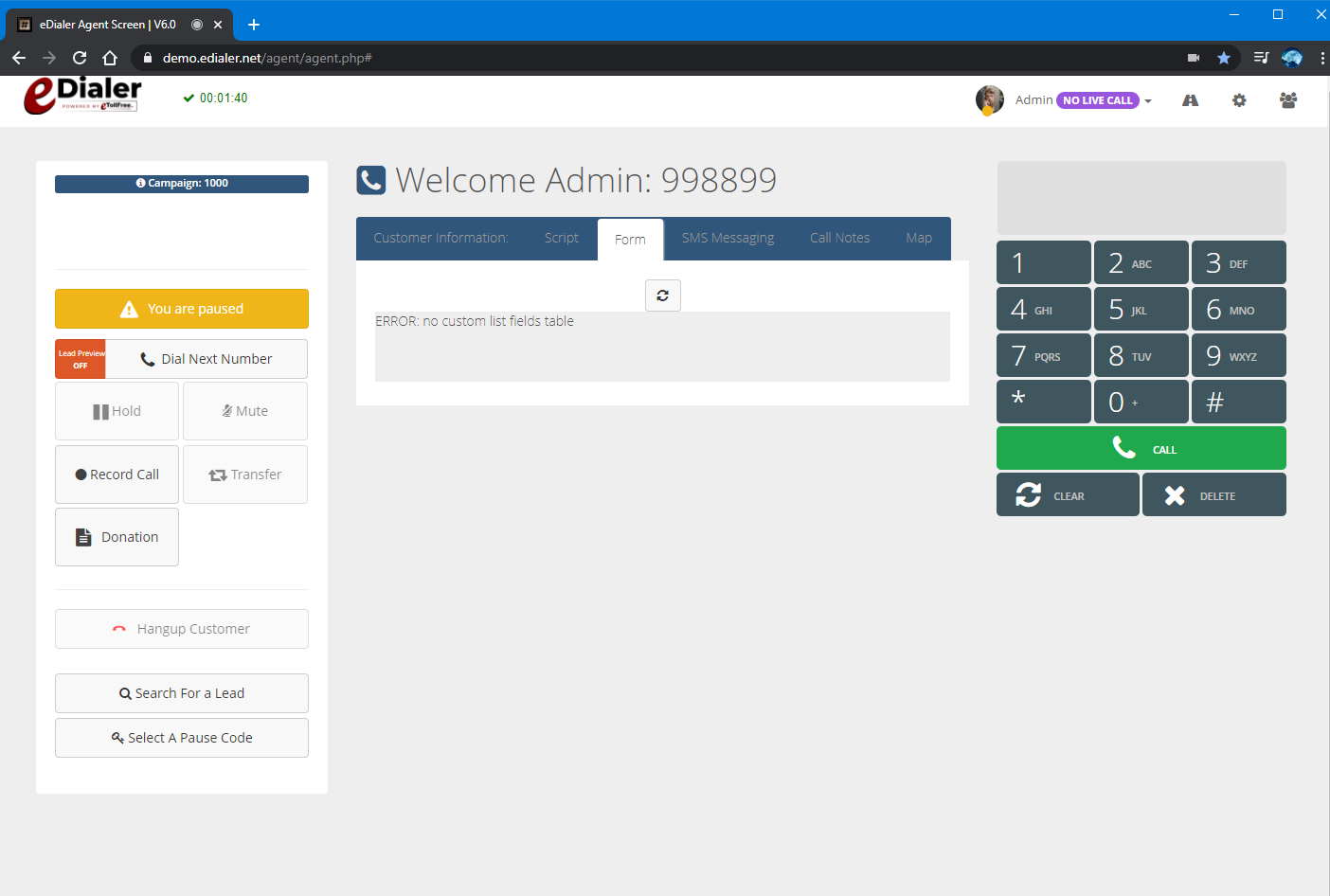This screenshot has height=896, width=1330.
Task: Click the CLEAR keypad button
Action: (1068, 494)
